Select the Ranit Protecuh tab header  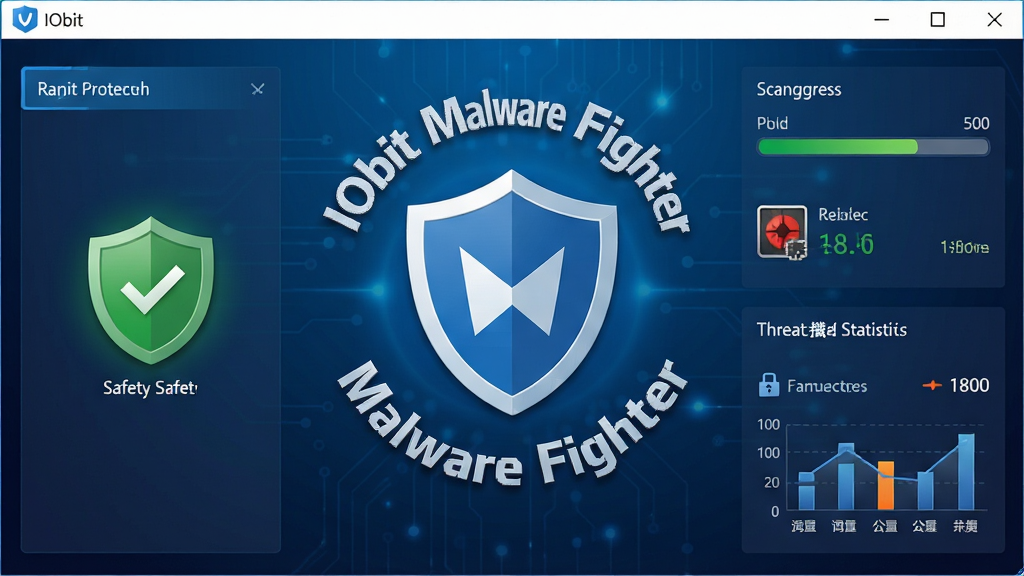point(152,88)
